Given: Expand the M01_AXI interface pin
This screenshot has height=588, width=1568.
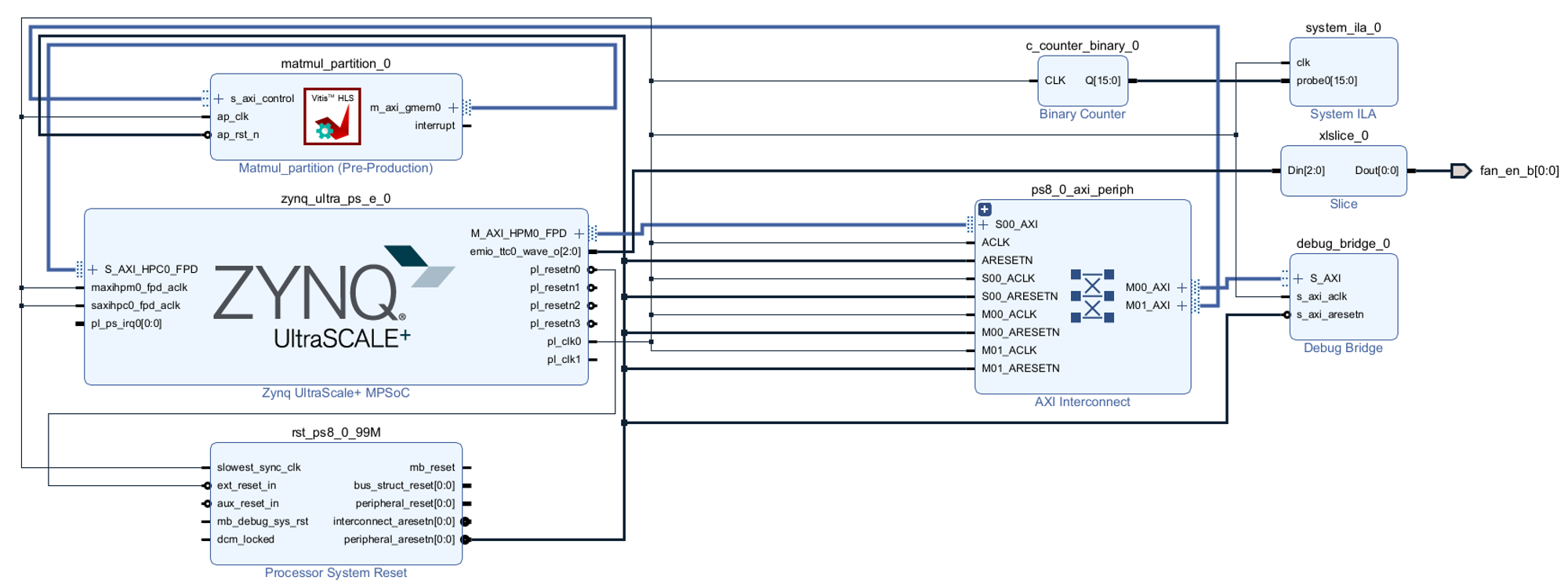Looking at the screenshot, I should pos(1182,306).
